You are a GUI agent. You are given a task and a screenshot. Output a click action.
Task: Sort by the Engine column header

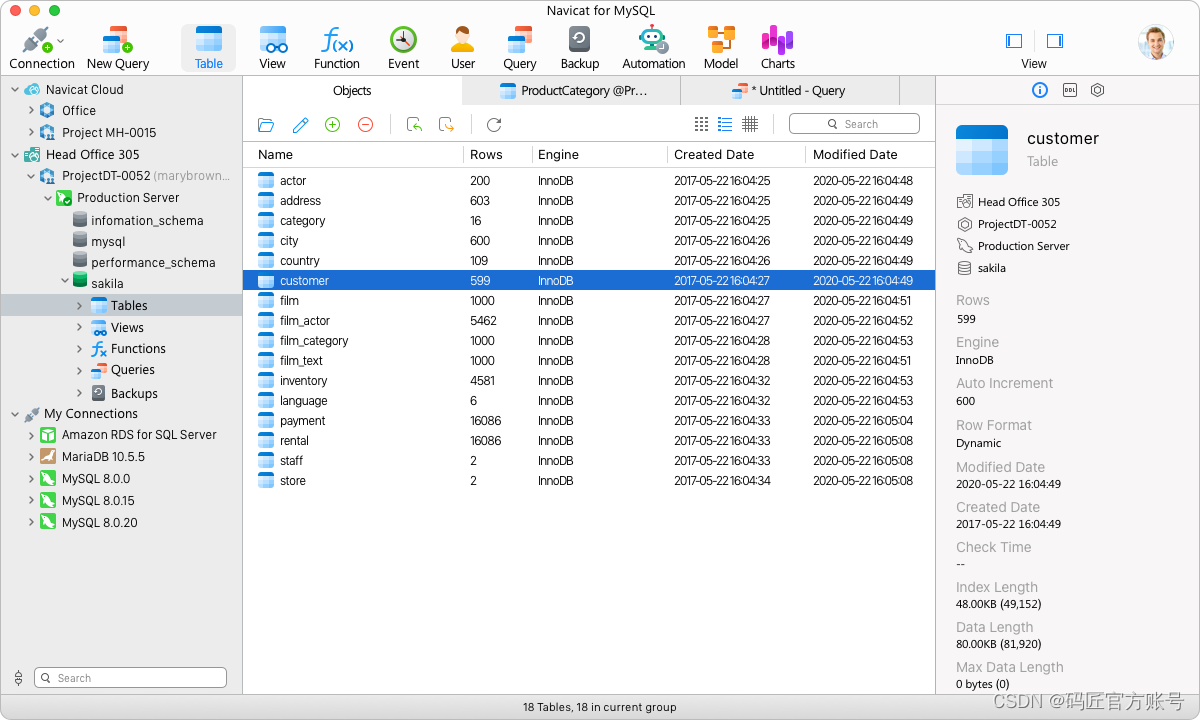(599, 155)
